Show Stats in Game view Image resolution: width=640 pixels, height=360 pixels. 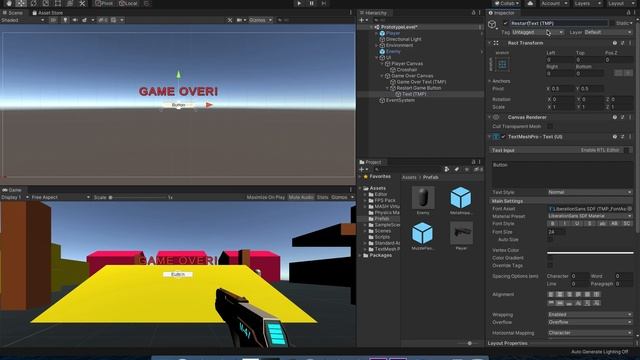tap(322, 197)
